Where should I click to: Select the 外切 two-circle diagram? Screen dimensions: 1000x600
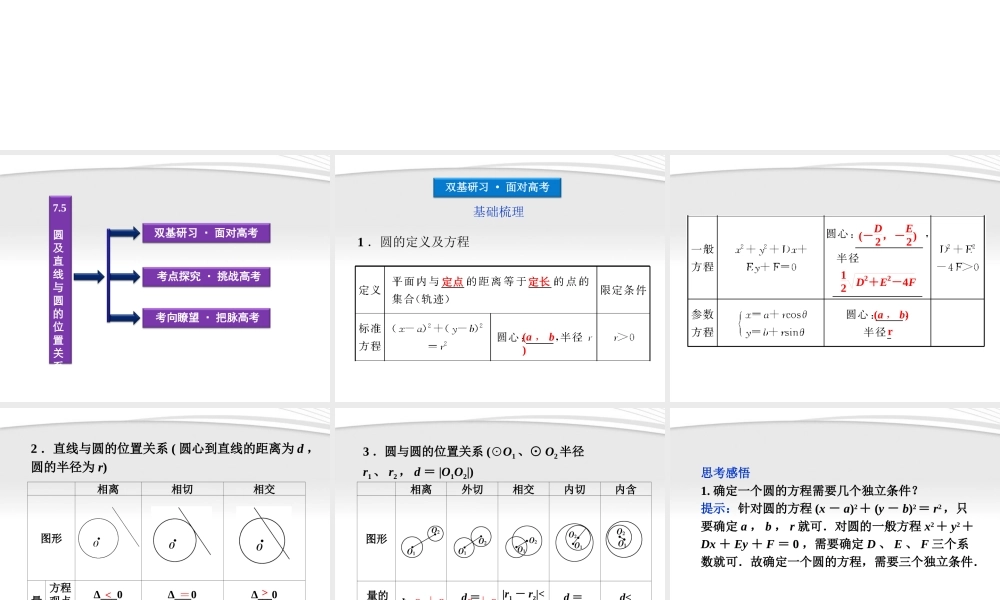click(x=473, y=541)
